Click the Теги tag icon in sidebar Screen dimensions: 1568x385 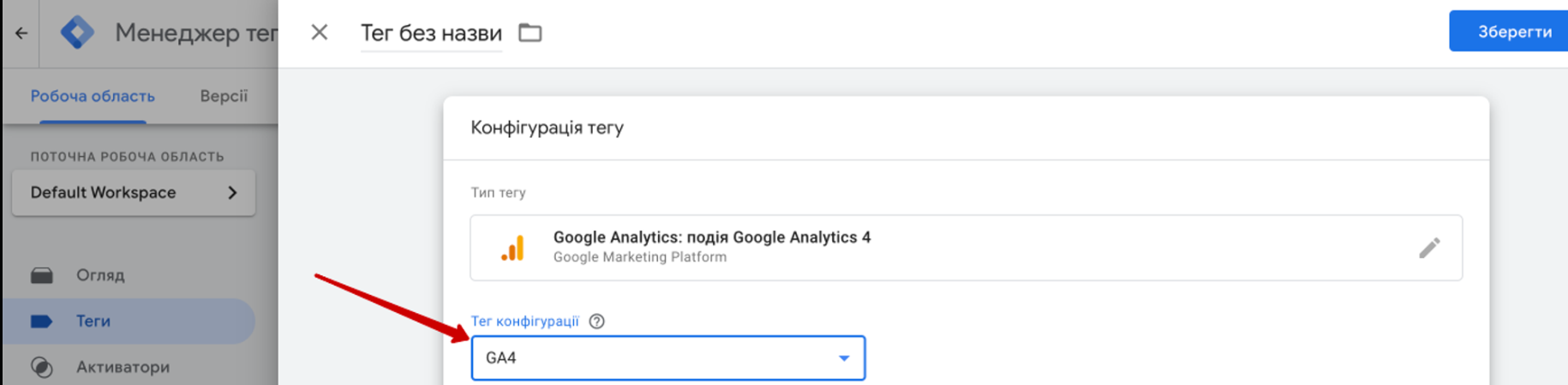click(42, 322)
